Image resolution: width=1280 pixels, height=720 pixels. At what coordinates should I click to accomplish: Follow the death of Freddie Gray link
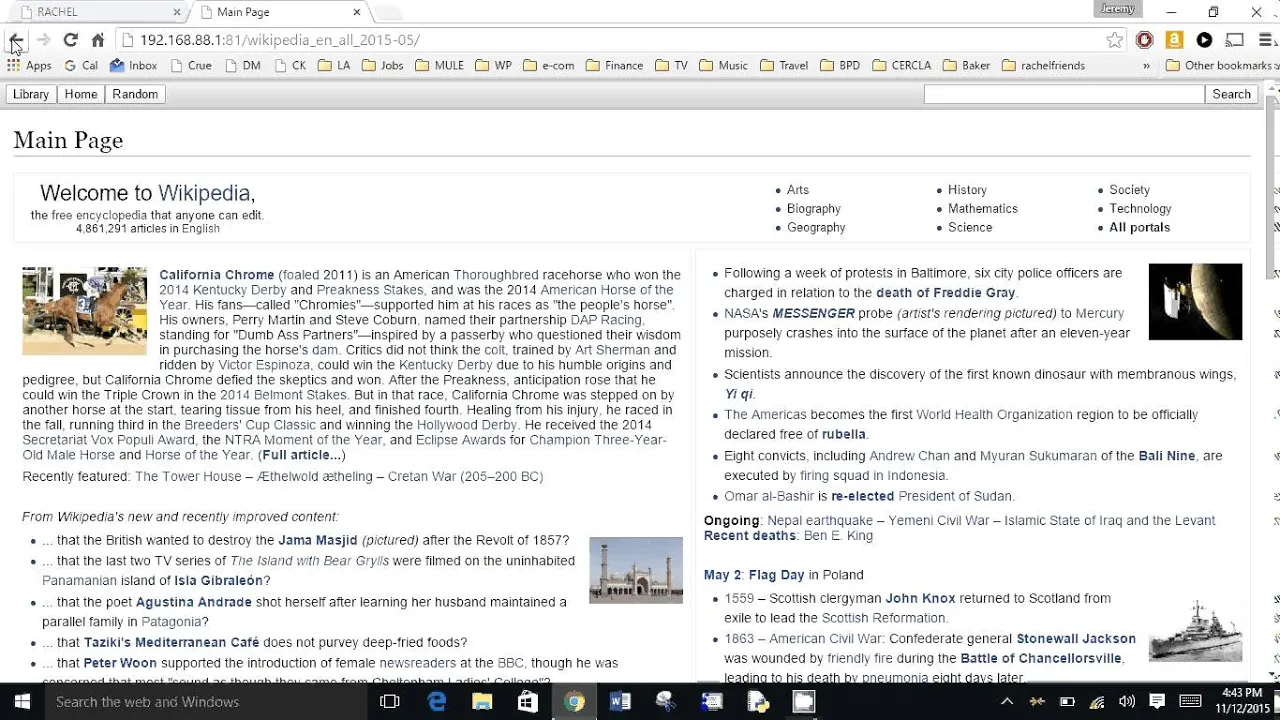click(945, 293)
